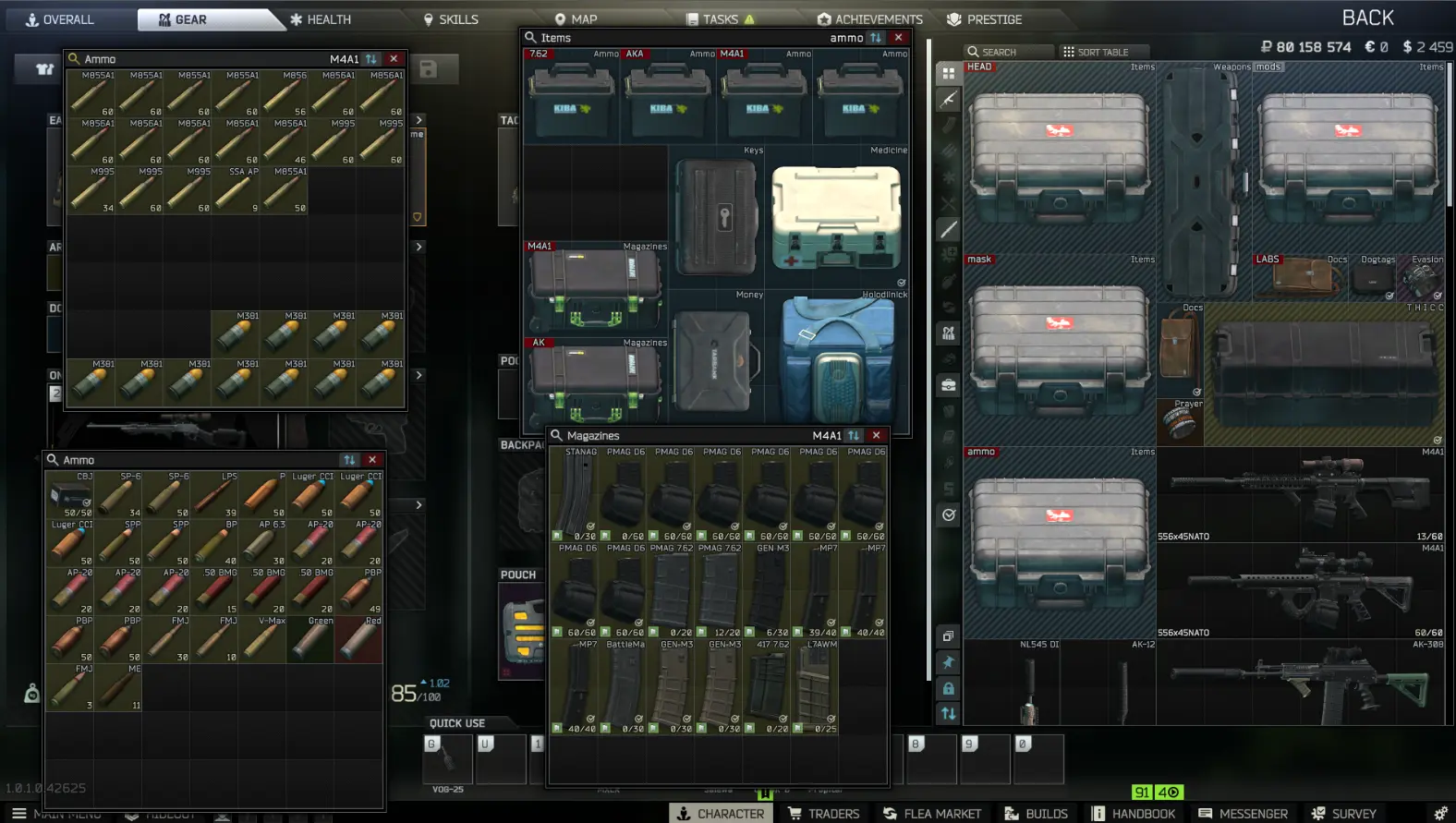
Task: Sort the upper Ammo M4A1 window
Action: (371, 59)
